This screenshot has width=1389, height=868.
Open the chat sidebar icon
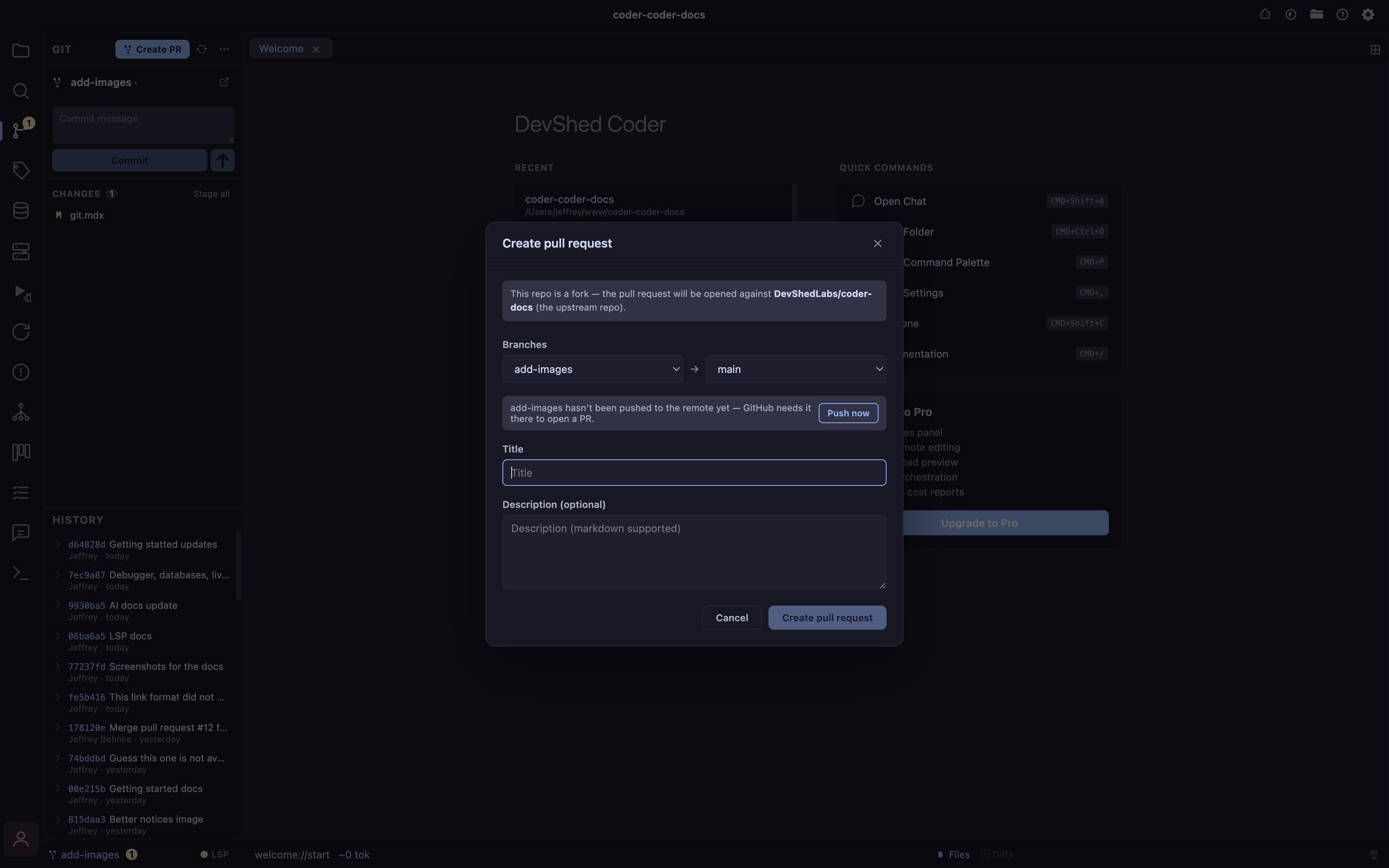(20, 533)
